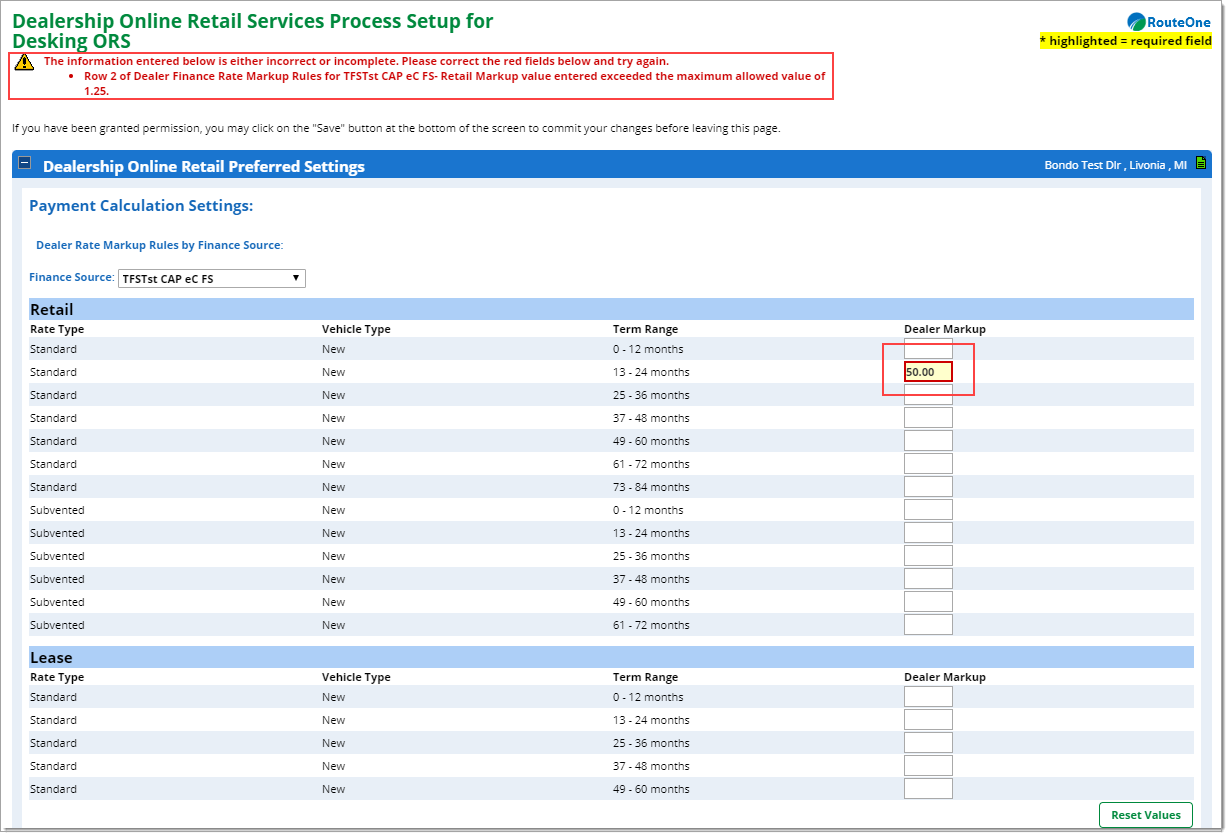The height and width of the screenshot is (839, 1229).
Task: Click Retail Standard 73 - 84 months markup field
Action: 928,487
